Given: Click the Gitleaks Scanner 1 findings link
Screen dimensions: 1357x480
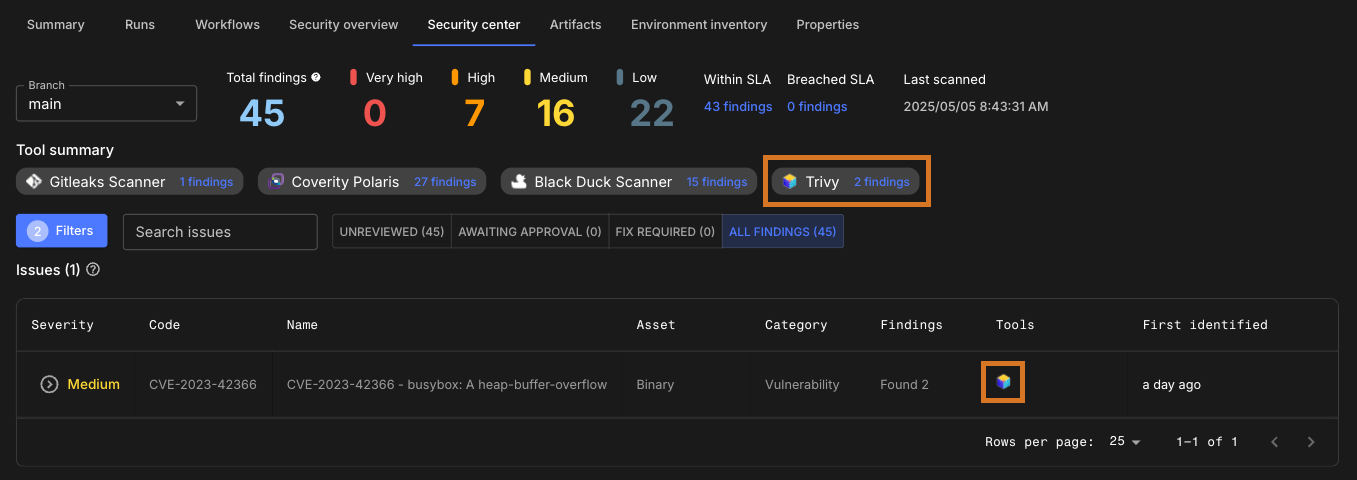Looking at the screenshot, I should (x=206, y=182).
